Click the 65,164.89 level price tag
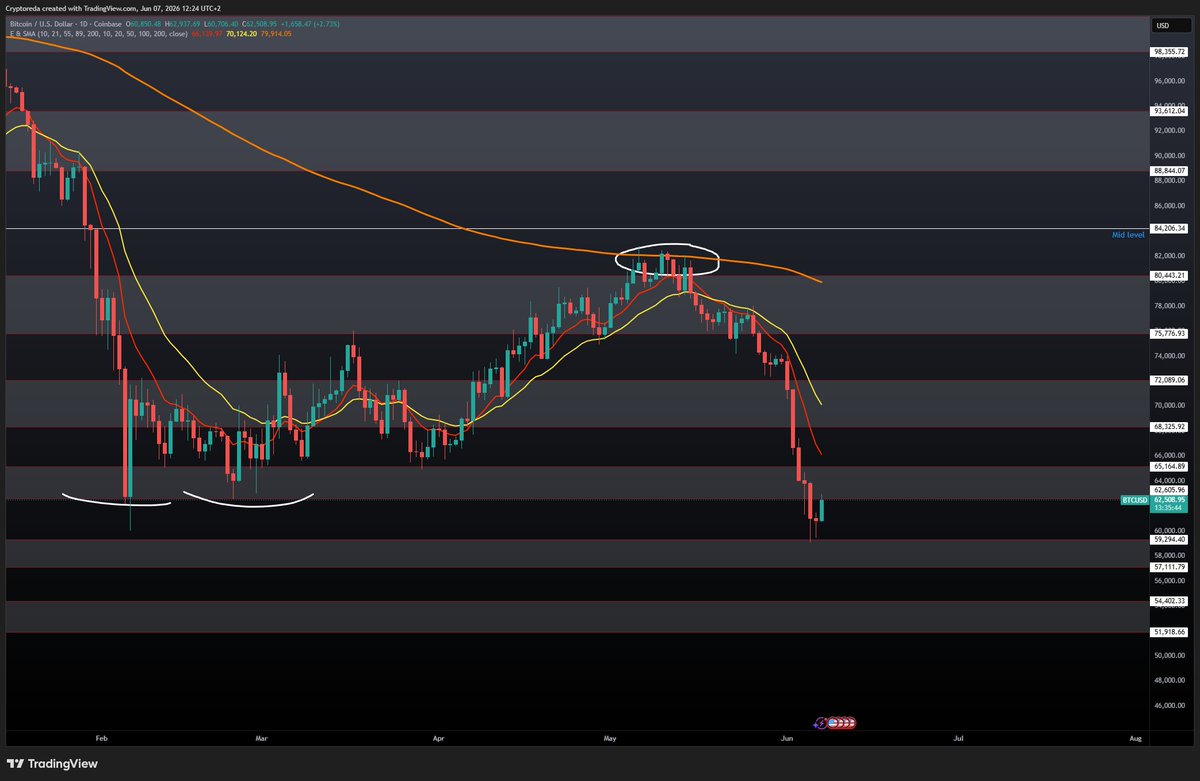Image resolution: width=1200 pixels, height=781 pixels. pos(1169,466)
